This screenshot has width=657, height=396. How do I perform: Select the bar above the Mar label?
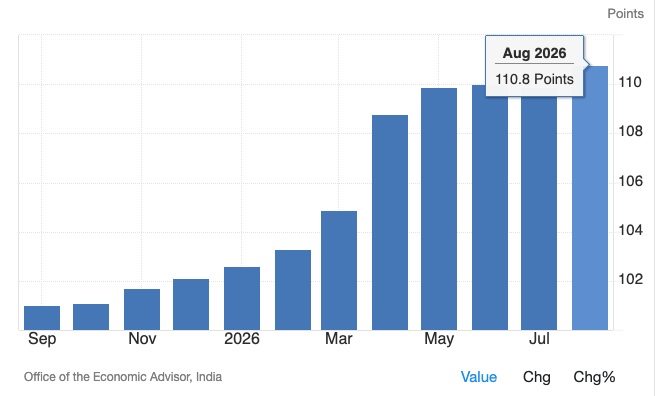click(x=339, y=271)
